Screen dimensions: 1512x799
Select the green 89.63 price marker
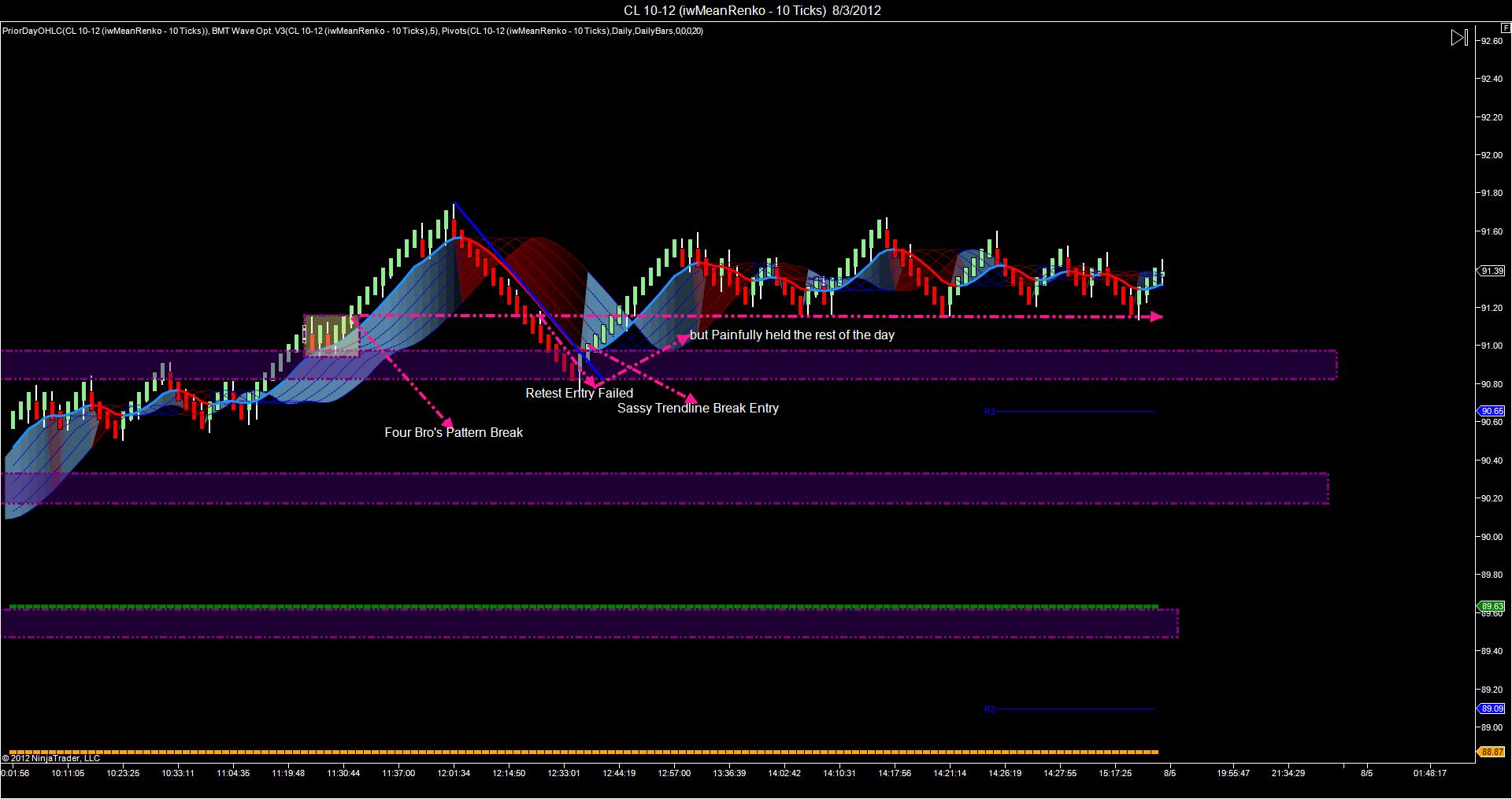pos(1491,606)
